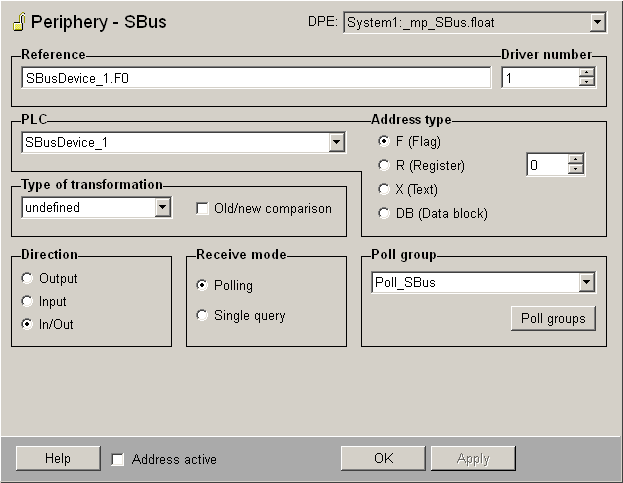Screen dimensions: 623x483
Task: Open the DPE dropdown list
Action: [597, 22]
